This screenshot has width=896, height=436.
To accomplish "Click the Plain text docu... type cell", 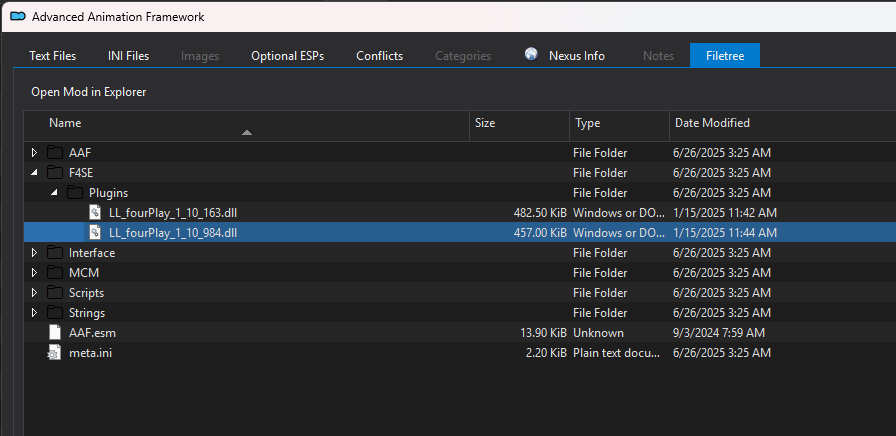I will tap(619, 353).
